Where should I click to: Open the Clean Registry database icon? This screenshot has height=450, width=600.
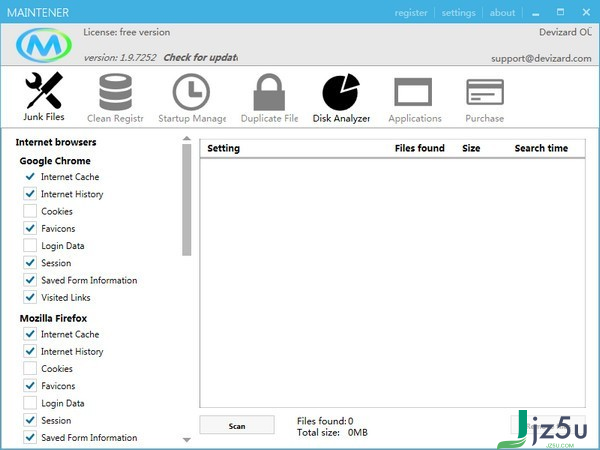(x=115, y=92)
